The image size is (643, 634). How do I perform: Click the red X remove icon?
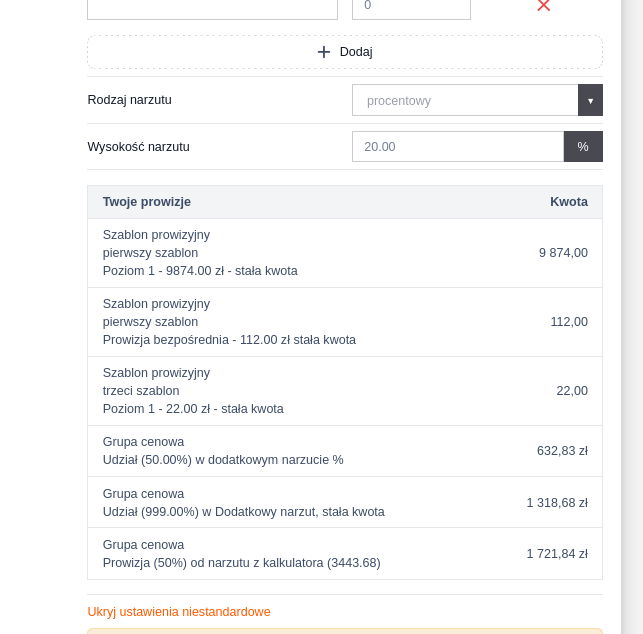point(543,5)
